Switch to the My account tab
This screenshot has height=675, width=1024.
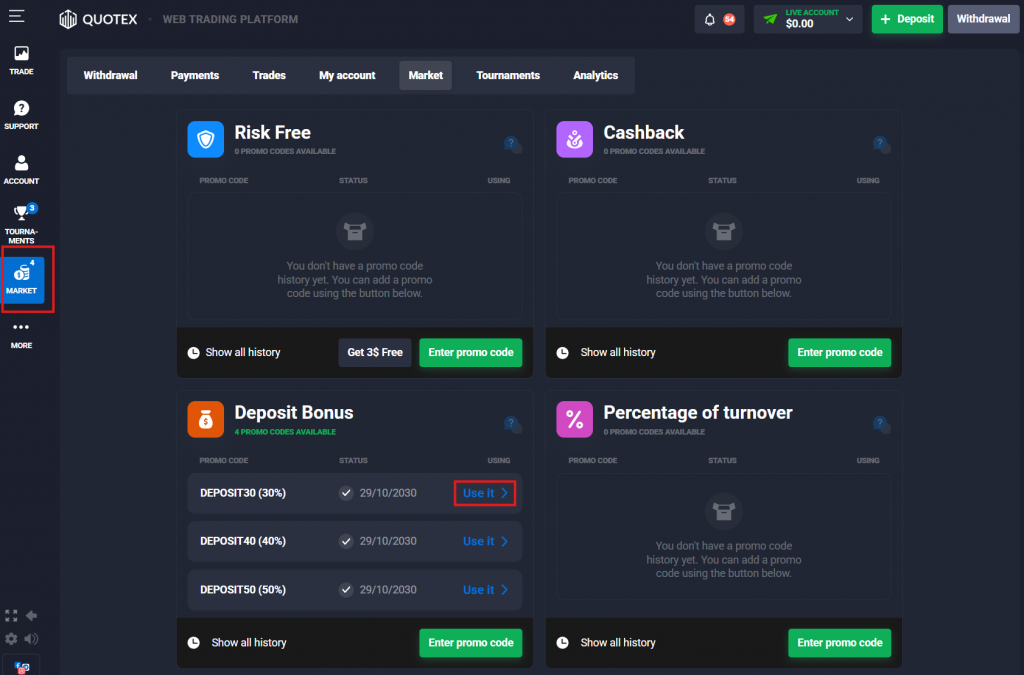(347, 76)
